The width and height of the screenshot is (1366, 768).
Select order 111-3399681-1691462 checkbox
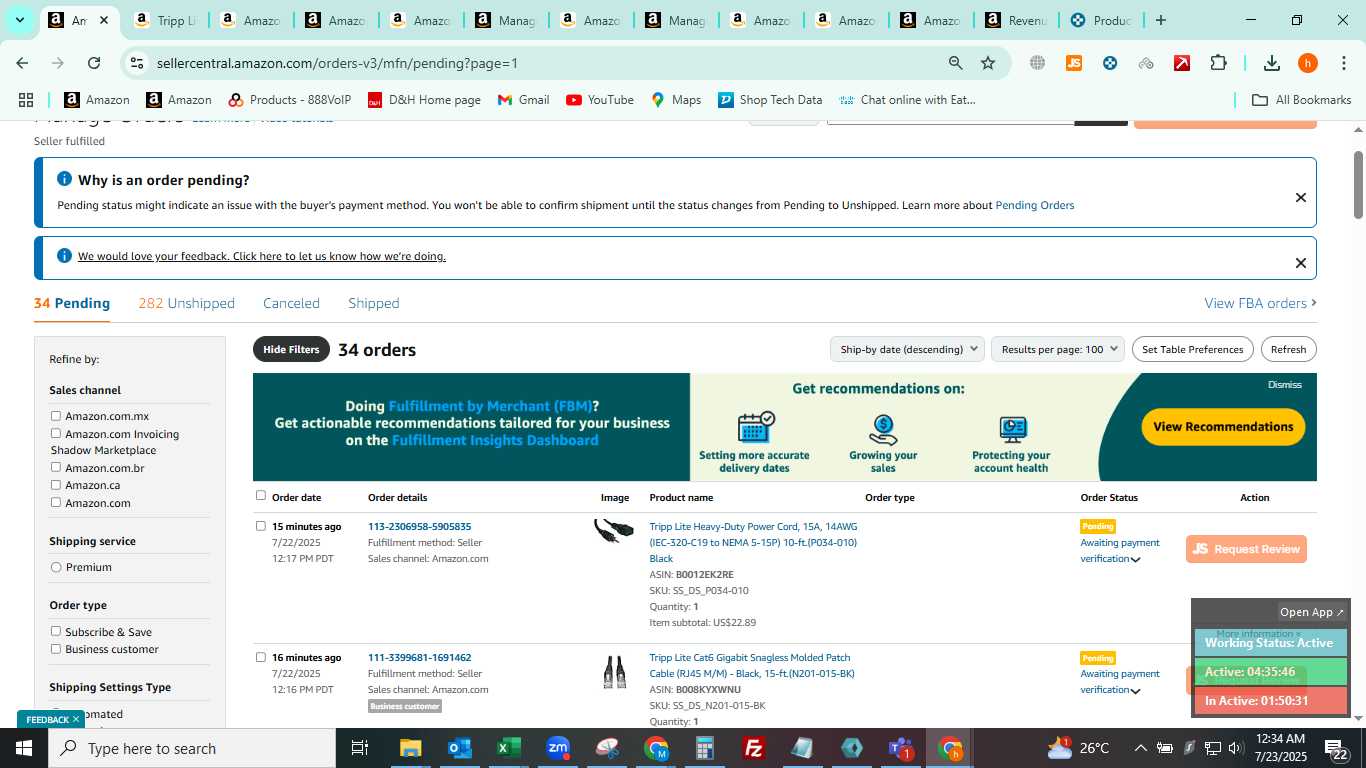click(261, 657)
